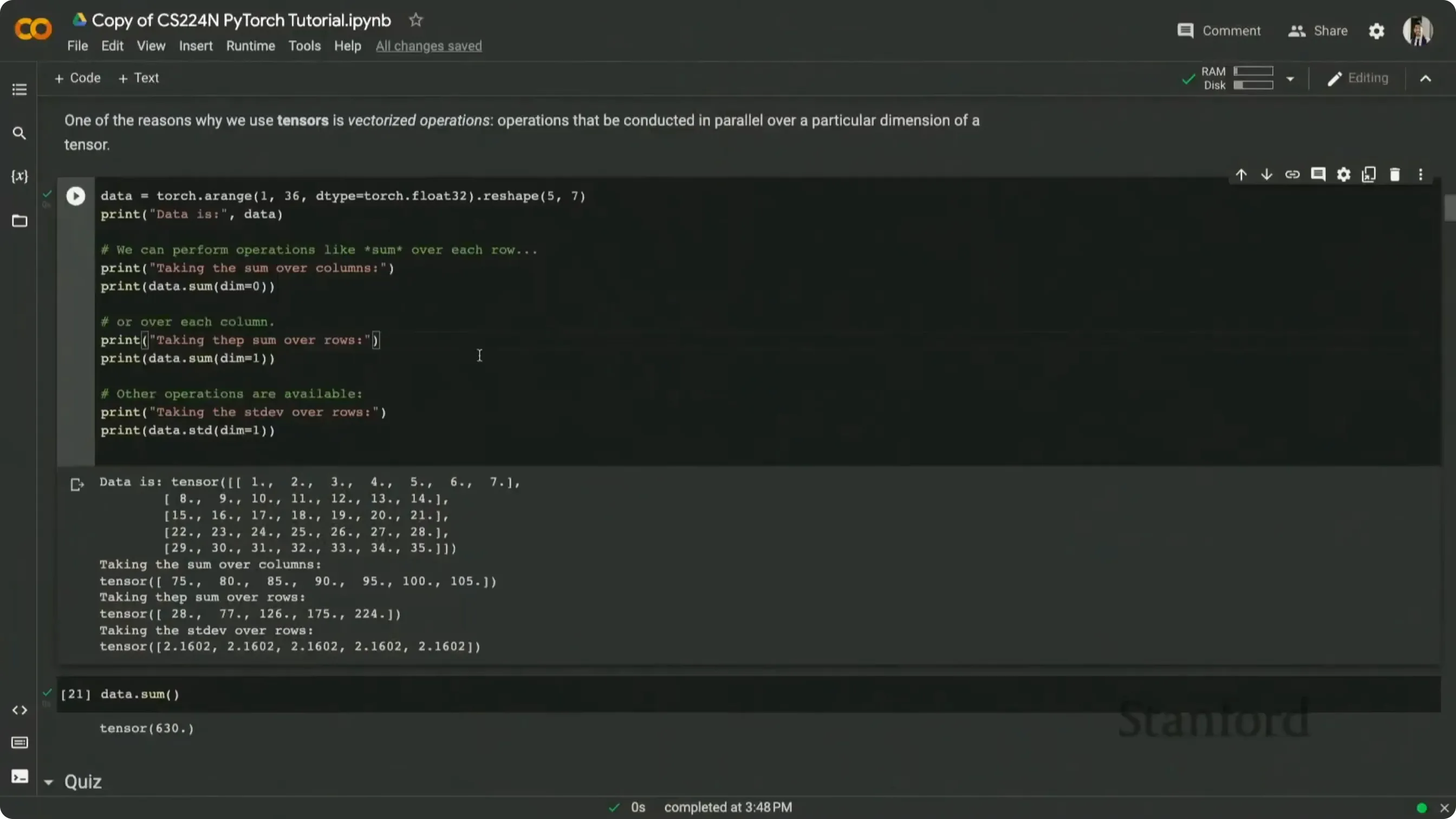
Task: View RAM and Disk usage bars
Action: [x=1238, y=79]
